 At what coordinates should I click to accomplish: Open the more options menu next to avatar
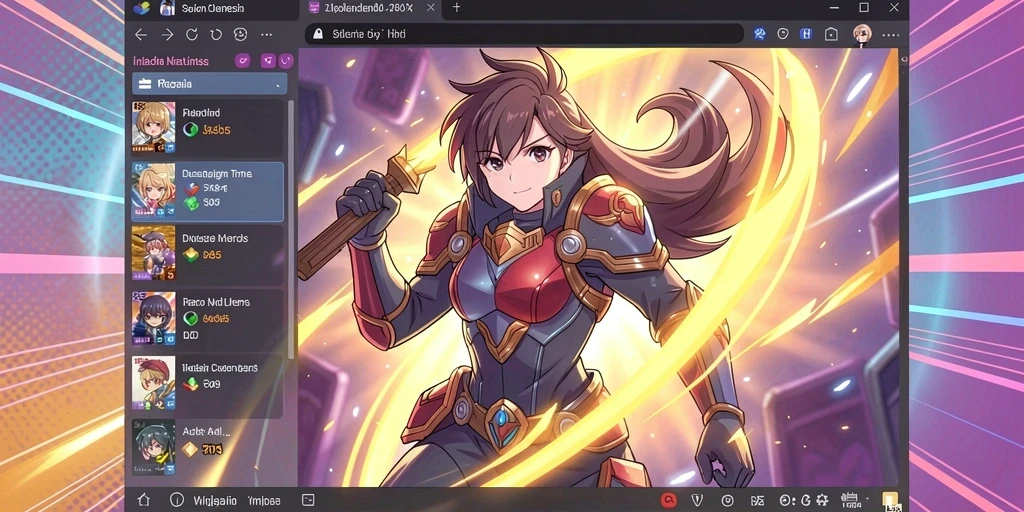[x=890, y=35]
